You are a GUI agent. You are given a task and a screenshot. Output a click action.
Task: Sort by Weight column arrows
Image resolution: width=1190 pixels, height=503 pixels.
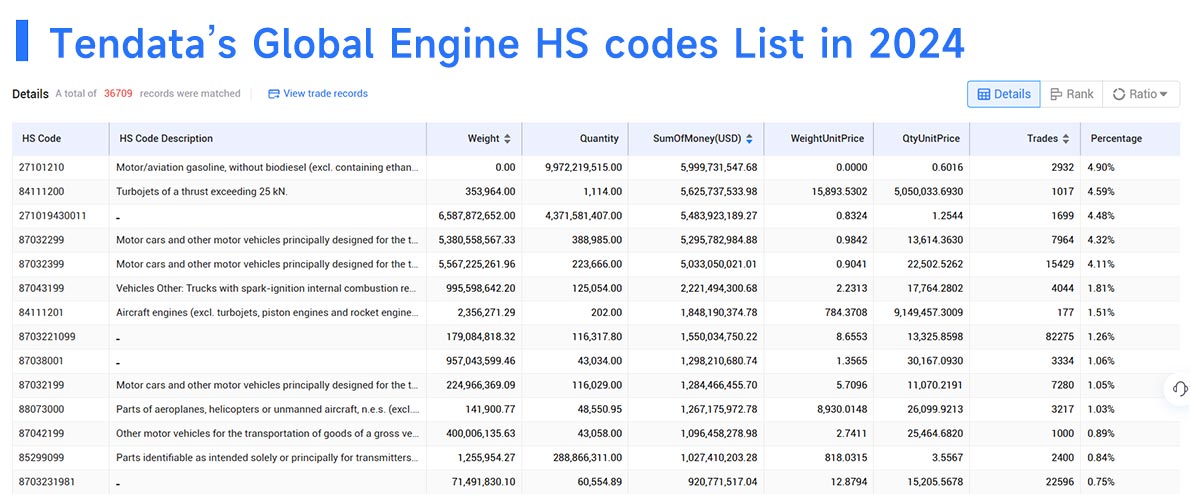[508, 139]
